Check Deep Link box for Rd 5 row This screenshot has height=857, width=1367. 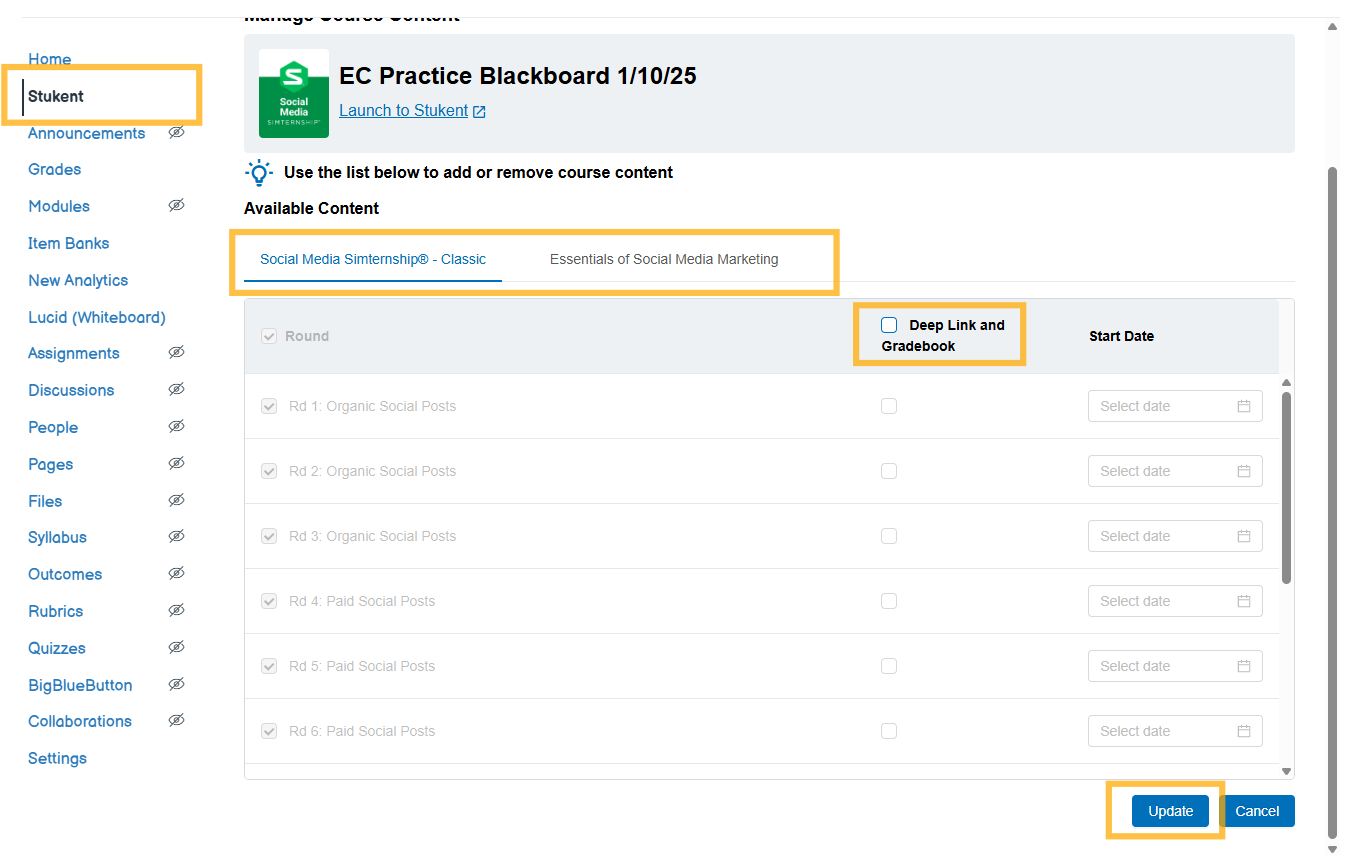coord(889,666)
